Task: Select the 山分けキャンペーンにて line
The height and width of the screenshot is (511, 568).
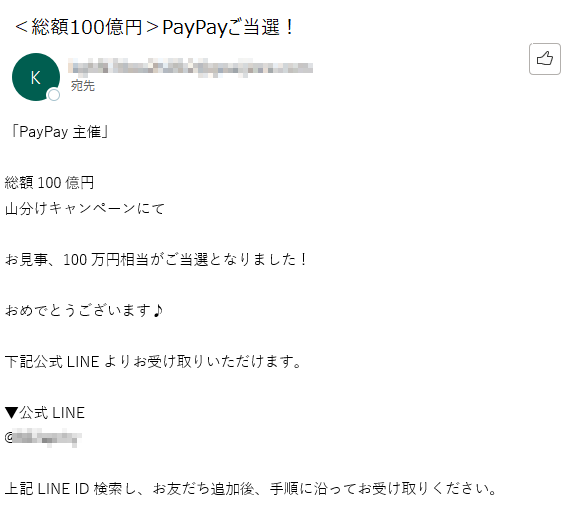Action: (x=85, y=208)
